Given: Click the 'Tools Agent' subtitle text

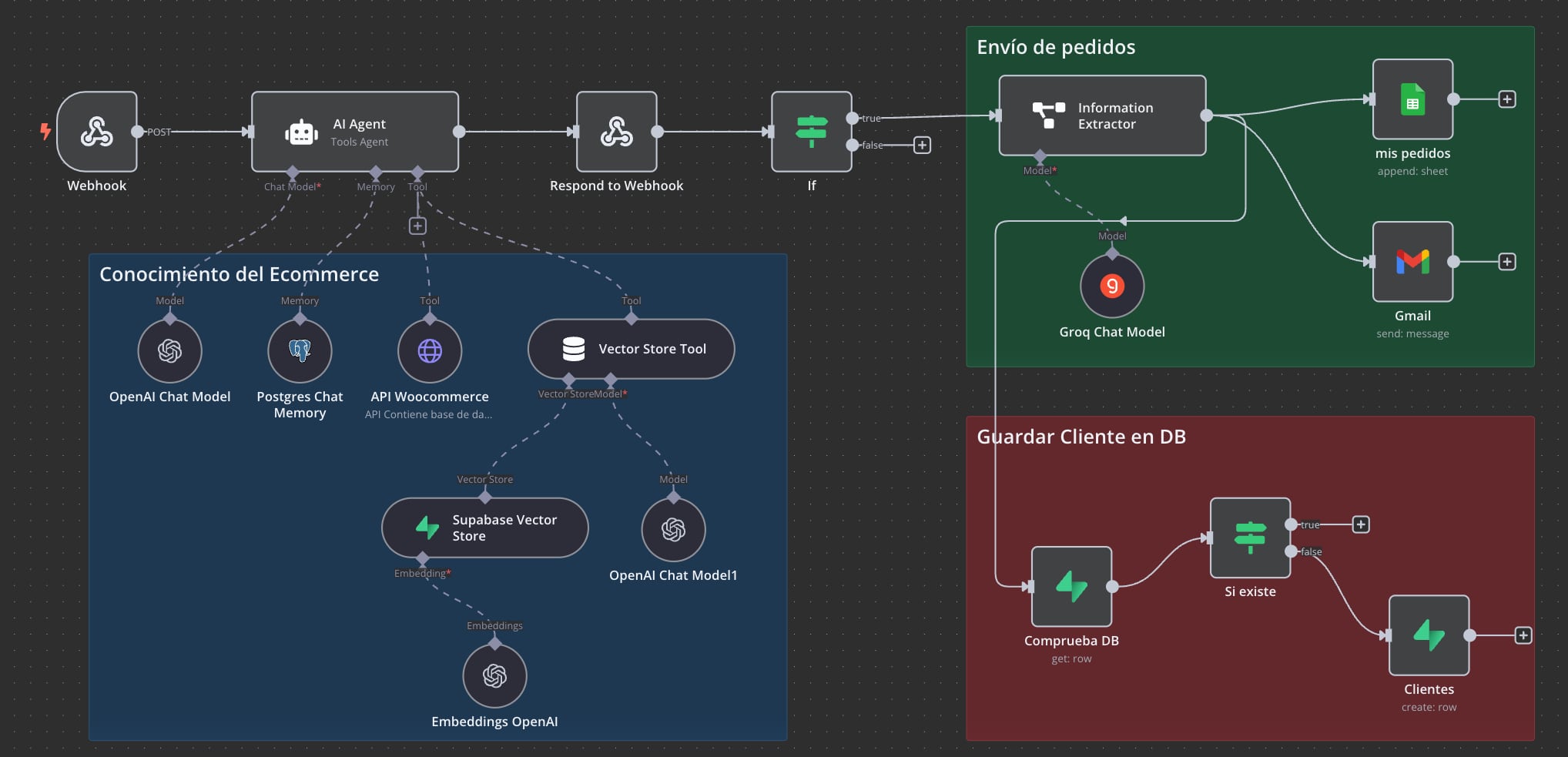Looking at the screenshot, I should pos(360,142).
